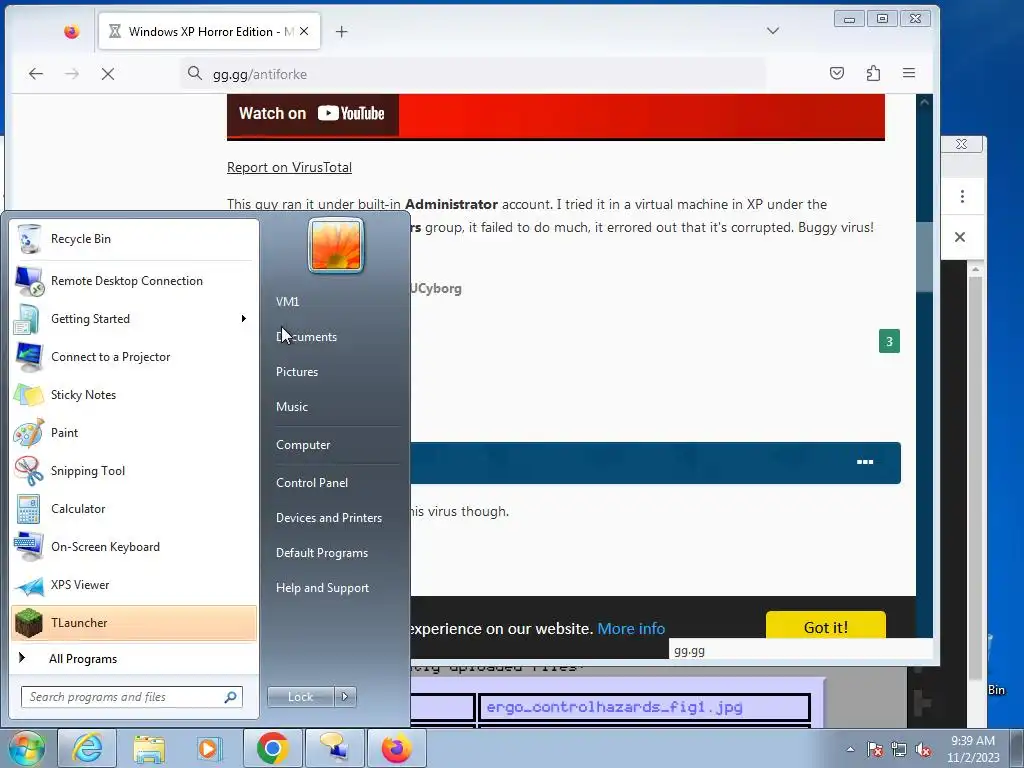Screen dimensions: 1024x768
Task: Click the Action Center flag tray icon
Action: (875, 749)
